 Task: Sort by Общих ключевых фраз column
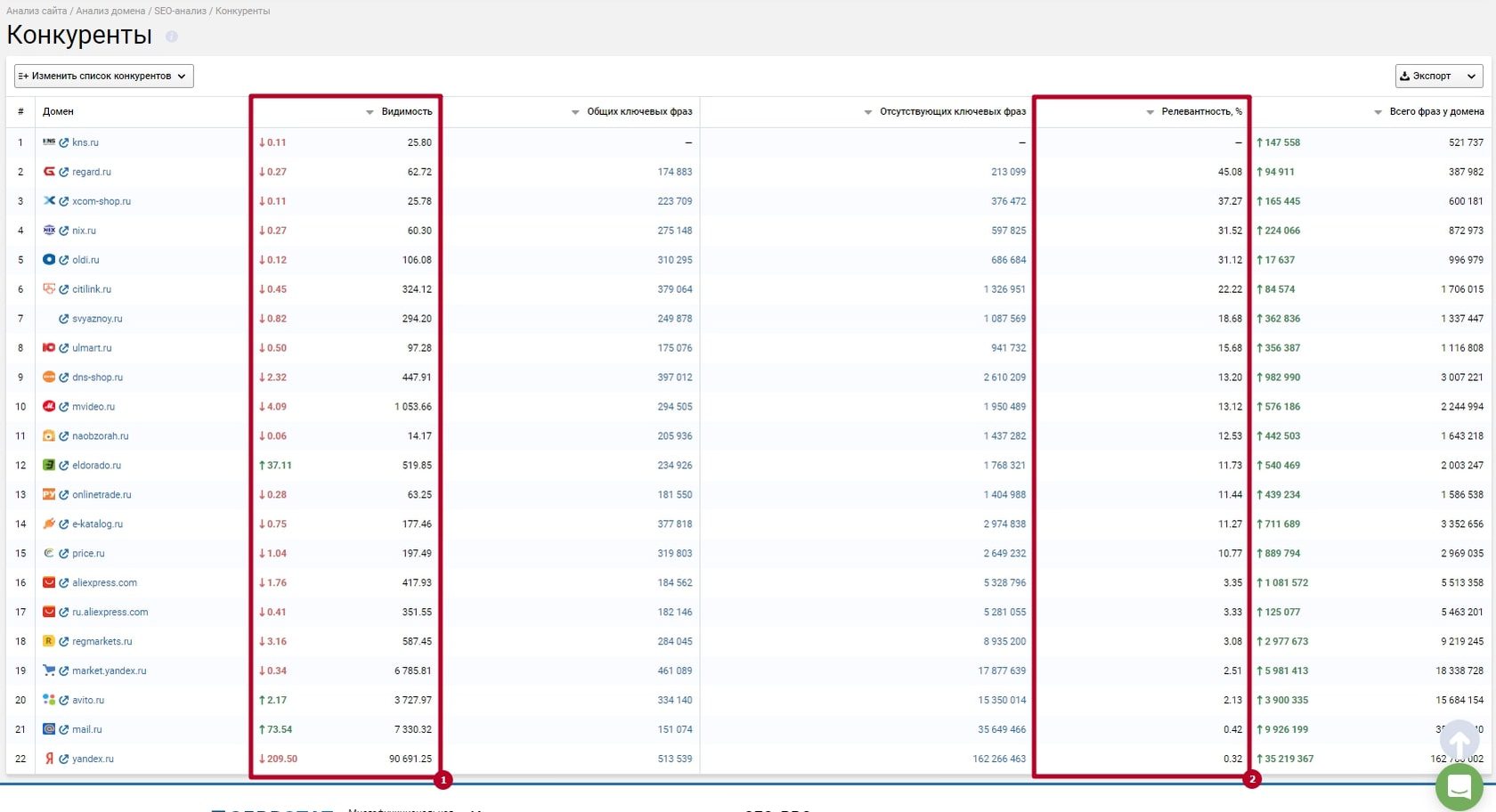point(631,111)
